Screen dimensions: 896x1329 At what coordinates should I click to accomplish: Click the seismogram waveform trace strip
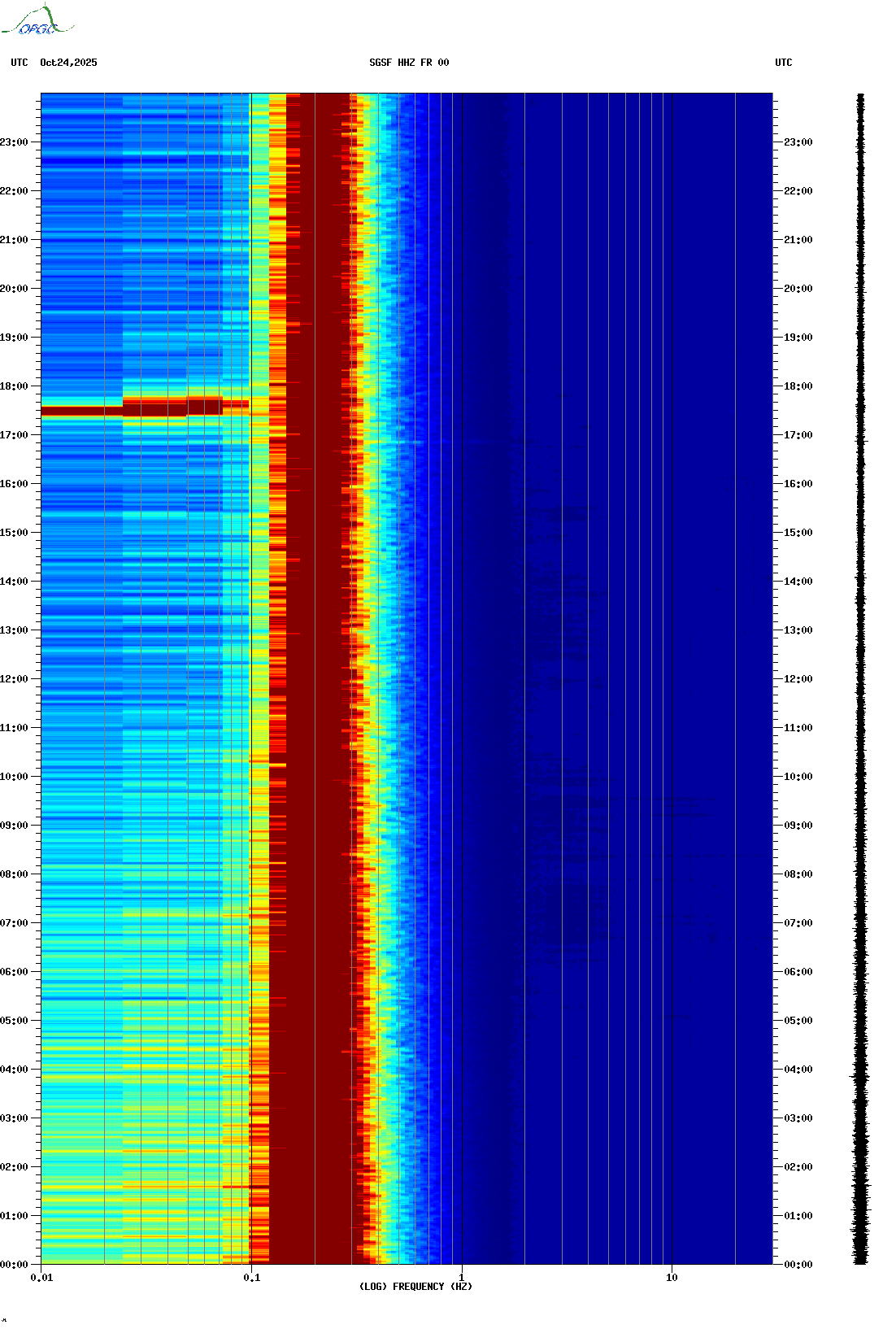click(860, 679)
